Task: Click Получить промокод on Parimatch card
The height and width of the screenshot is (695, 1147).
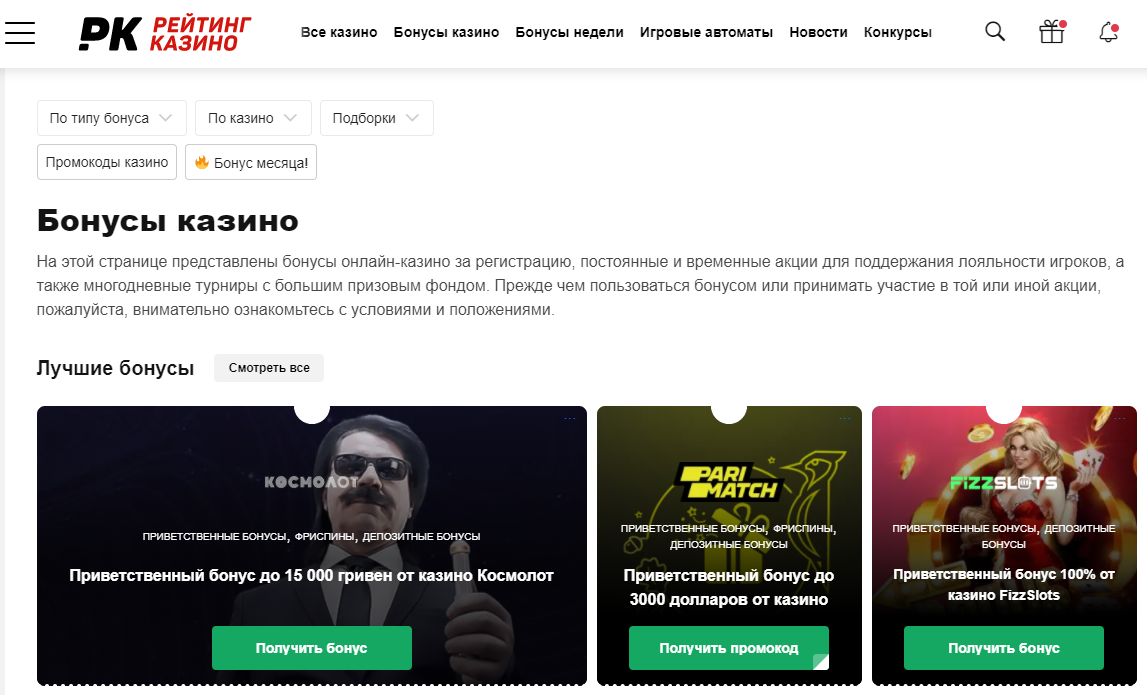Action: [729, 648]
